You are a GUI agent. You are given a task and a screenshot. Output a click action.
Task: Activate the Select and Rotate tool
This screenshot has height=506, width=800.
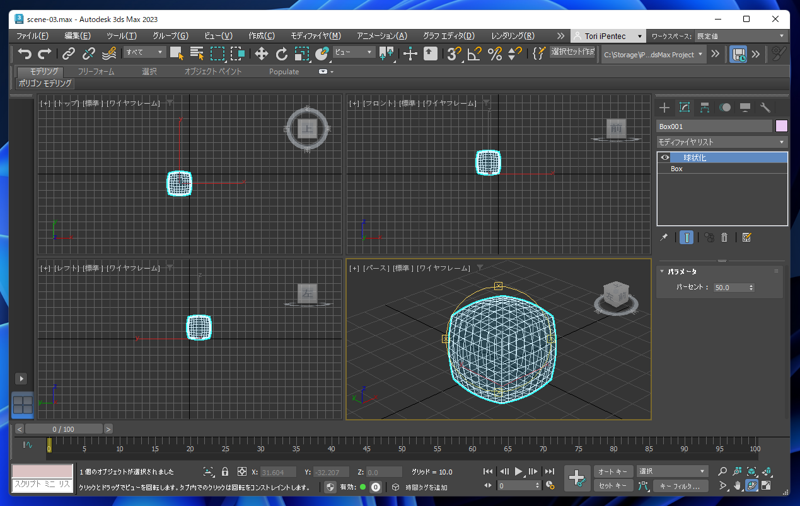click(282, 54)
